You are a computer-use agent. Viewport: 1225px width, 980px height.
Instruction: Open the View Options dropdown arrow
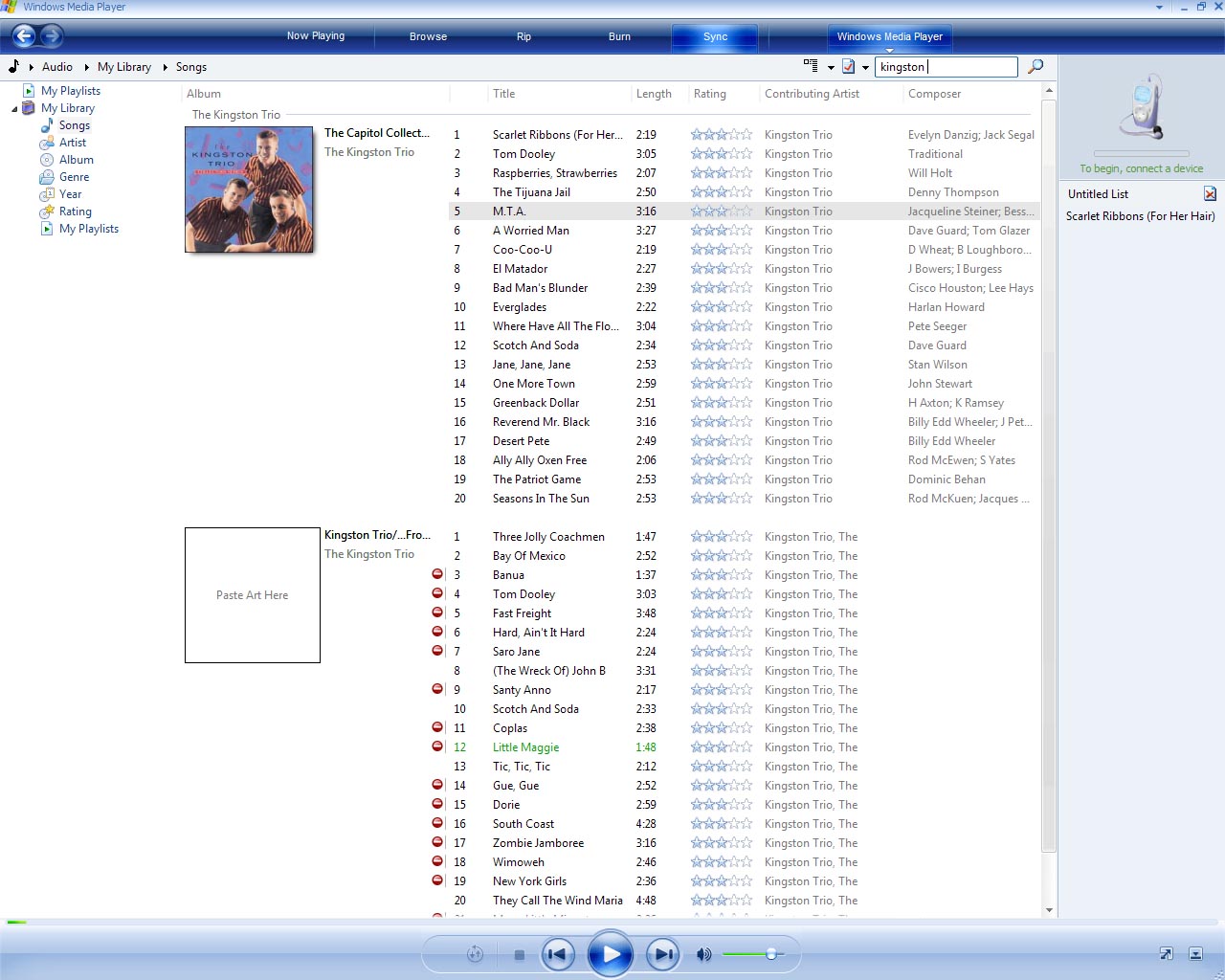click(x=865, y=67)
